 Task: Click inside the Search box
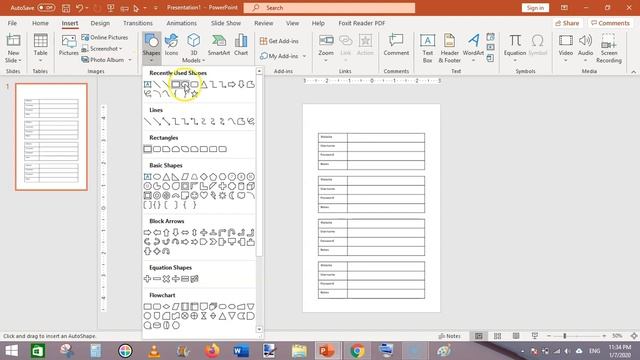[329, 8]
